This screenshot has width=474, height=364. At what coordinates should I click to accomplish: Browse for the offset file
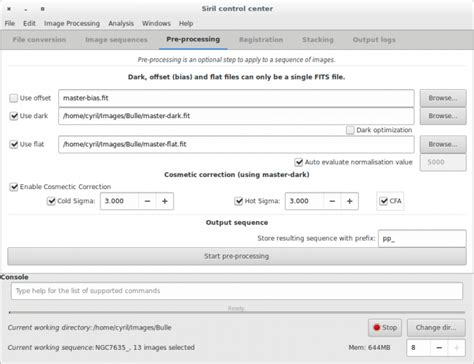[443, 98]
